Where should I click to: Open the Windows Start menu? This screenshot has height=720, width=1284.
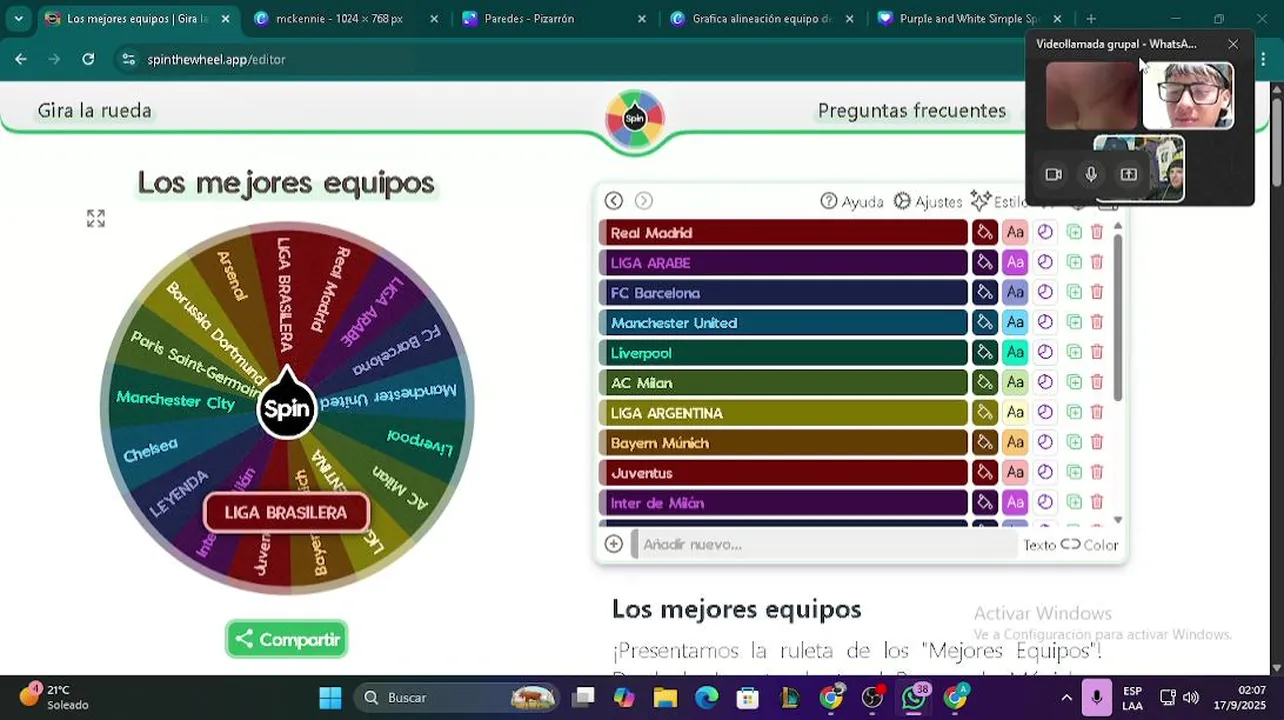tap(330, 697)
